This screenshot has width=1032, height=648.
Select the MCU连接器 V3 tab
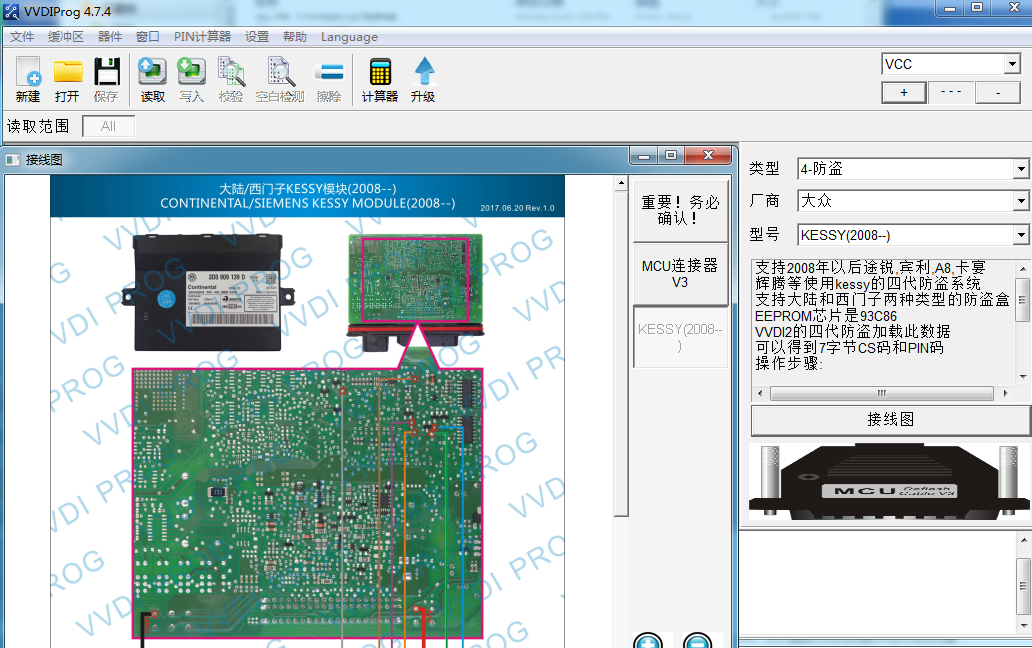click(680, 273)
